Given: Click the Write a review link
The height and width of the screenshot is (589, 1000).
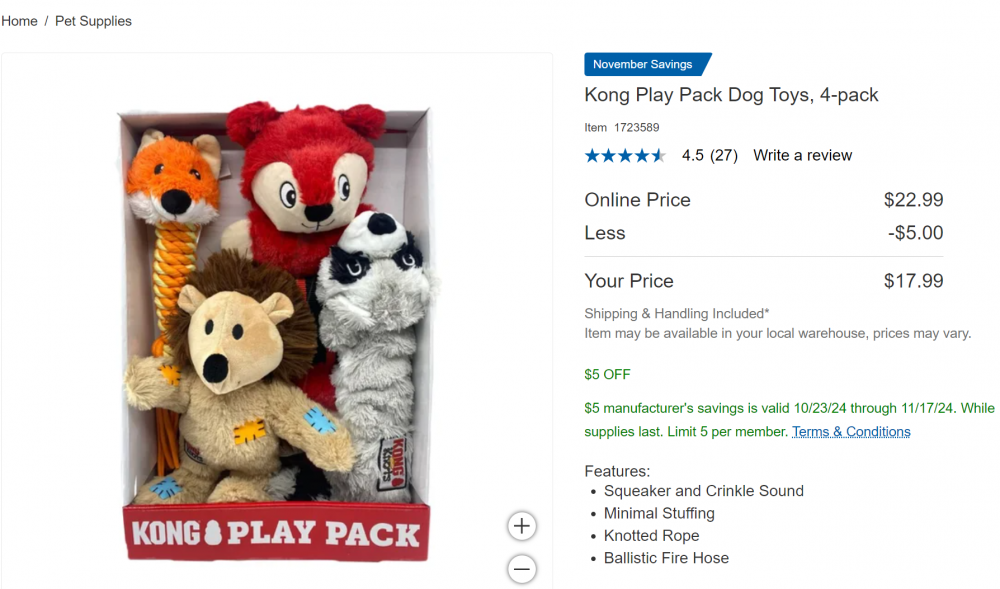Looking at the screenshot, I should click(x=802, y=155).
